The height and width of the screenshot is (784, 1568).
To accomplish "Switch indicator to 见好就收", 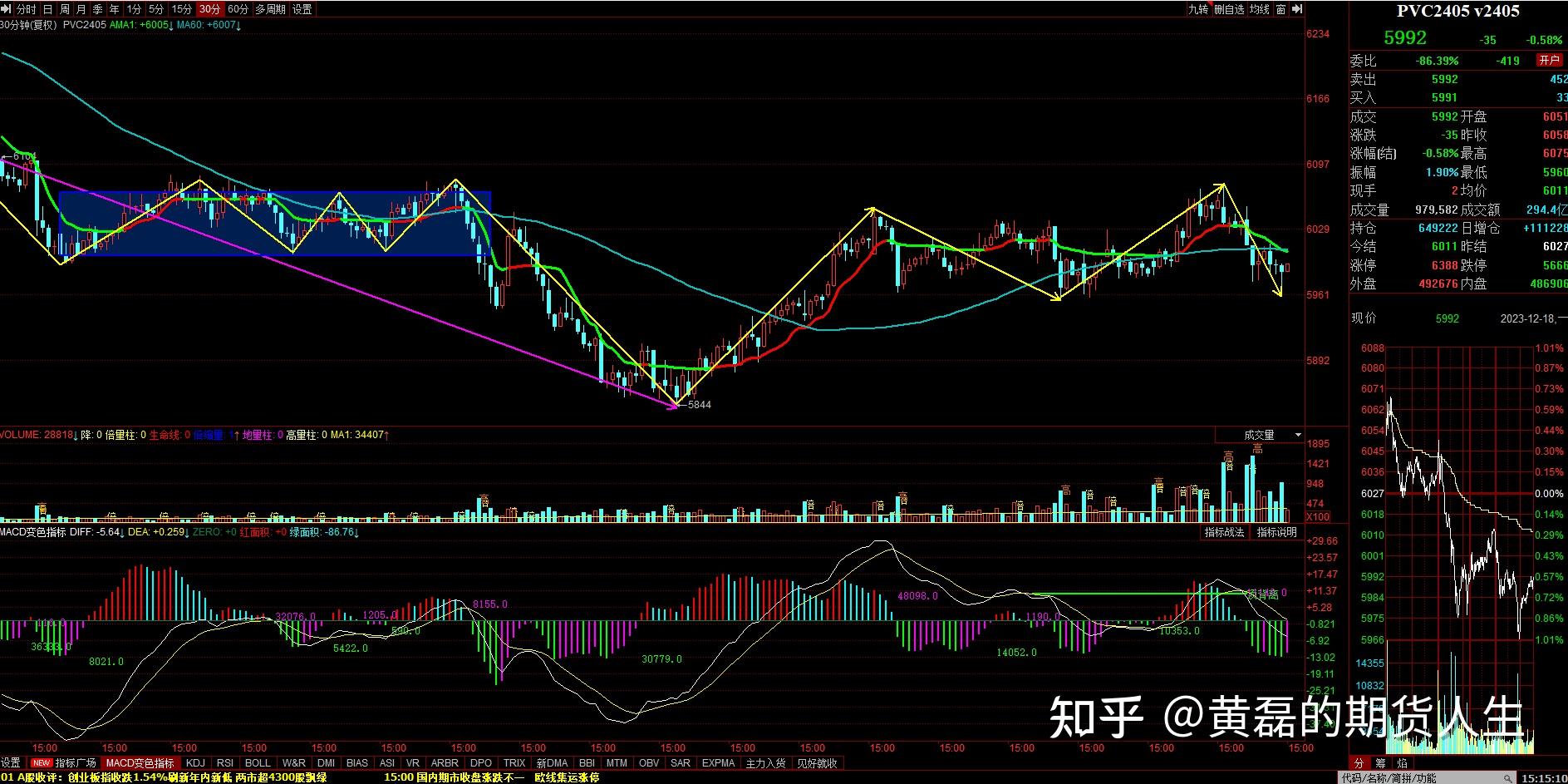I will click(817, 762).
